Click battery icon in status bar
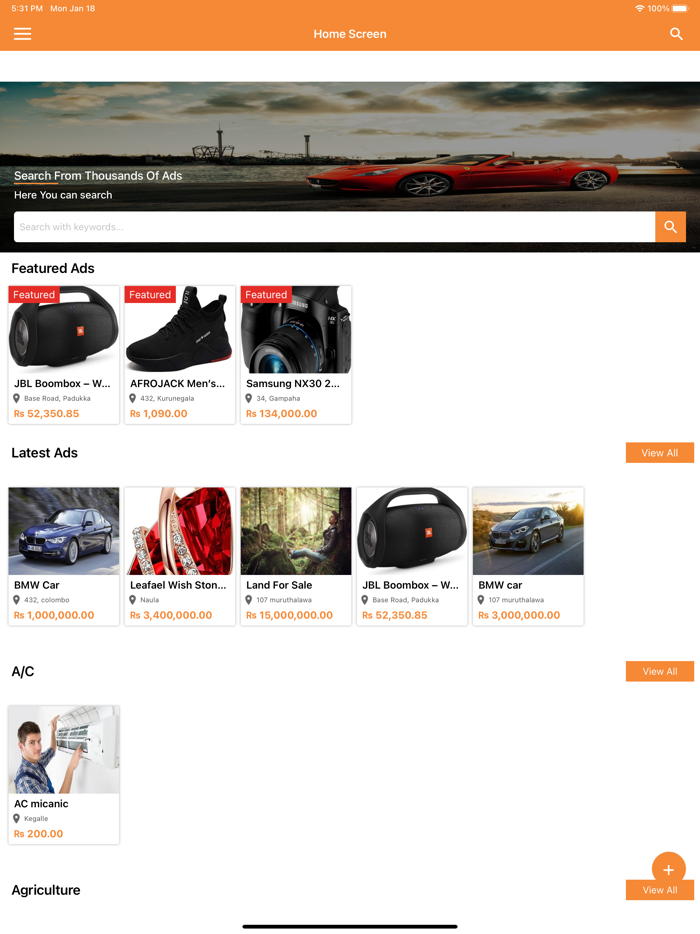Viewport: 700px width, 934px height. click(680, 8)
